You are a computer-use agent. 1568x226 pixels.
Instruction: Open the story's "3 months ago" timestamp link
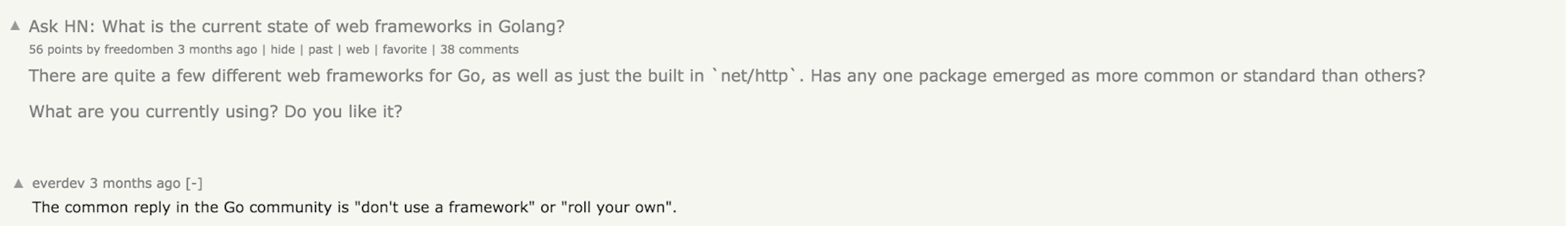[x=217, y=50]
